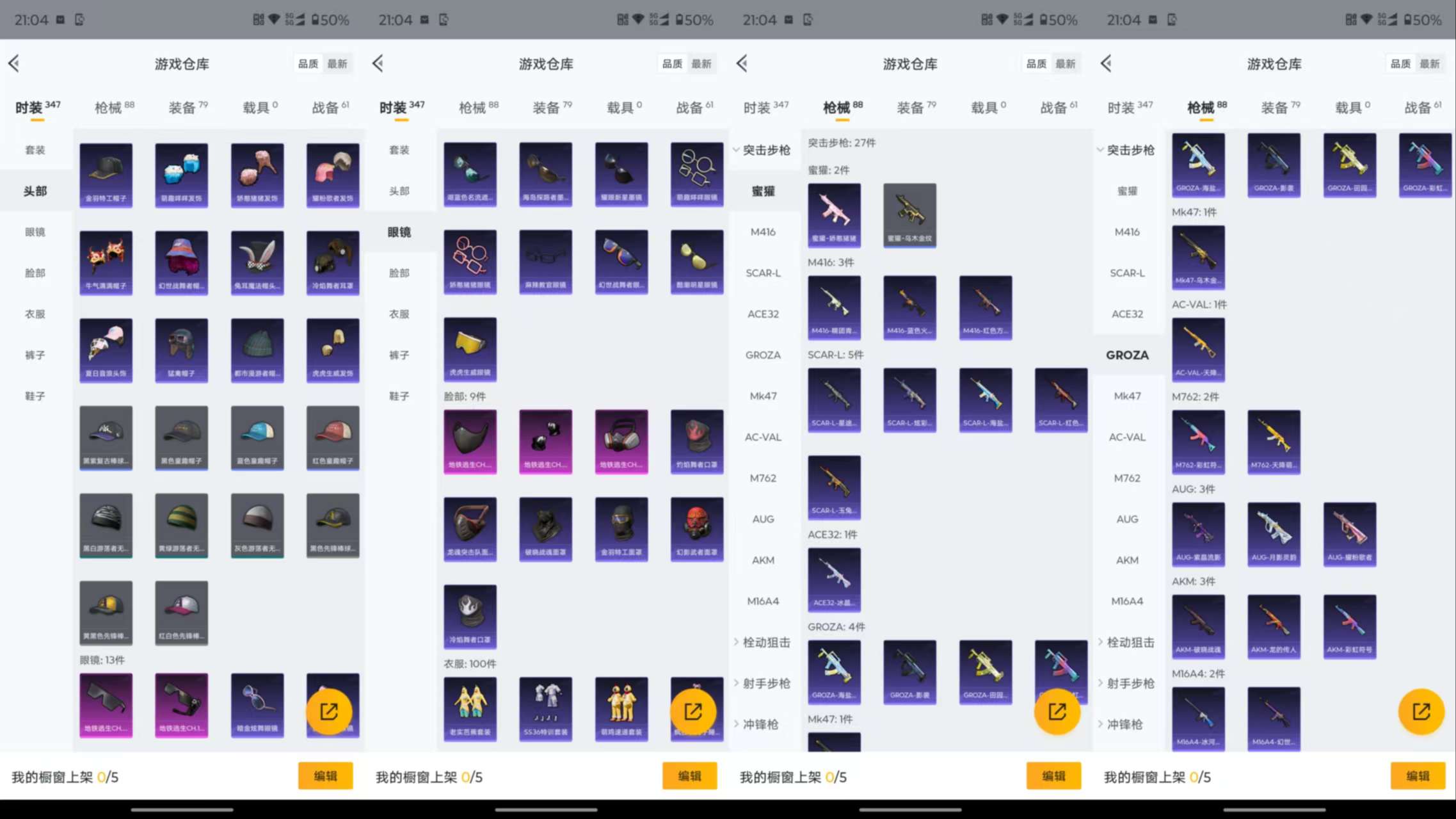Tap the back arrow to exit 游戏仓库
This screenshot has height=819, width=1456.
pos(14,63)
